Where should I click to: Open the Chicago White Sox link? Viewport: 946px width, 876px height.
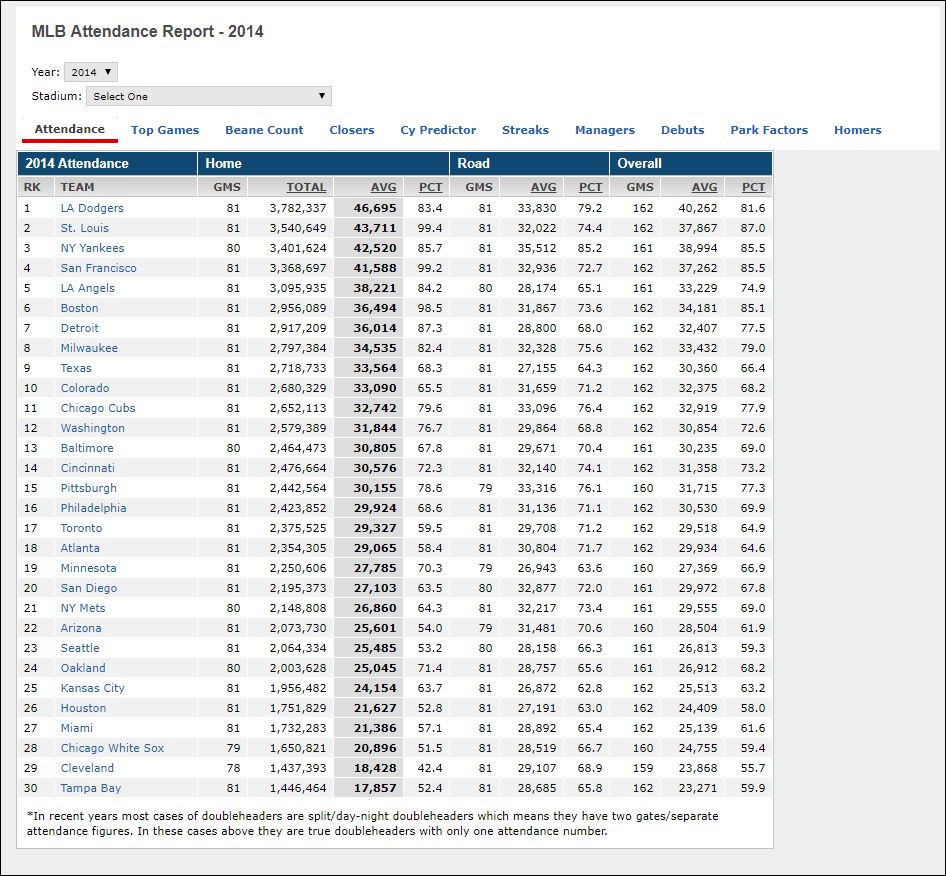click(112, 748)
